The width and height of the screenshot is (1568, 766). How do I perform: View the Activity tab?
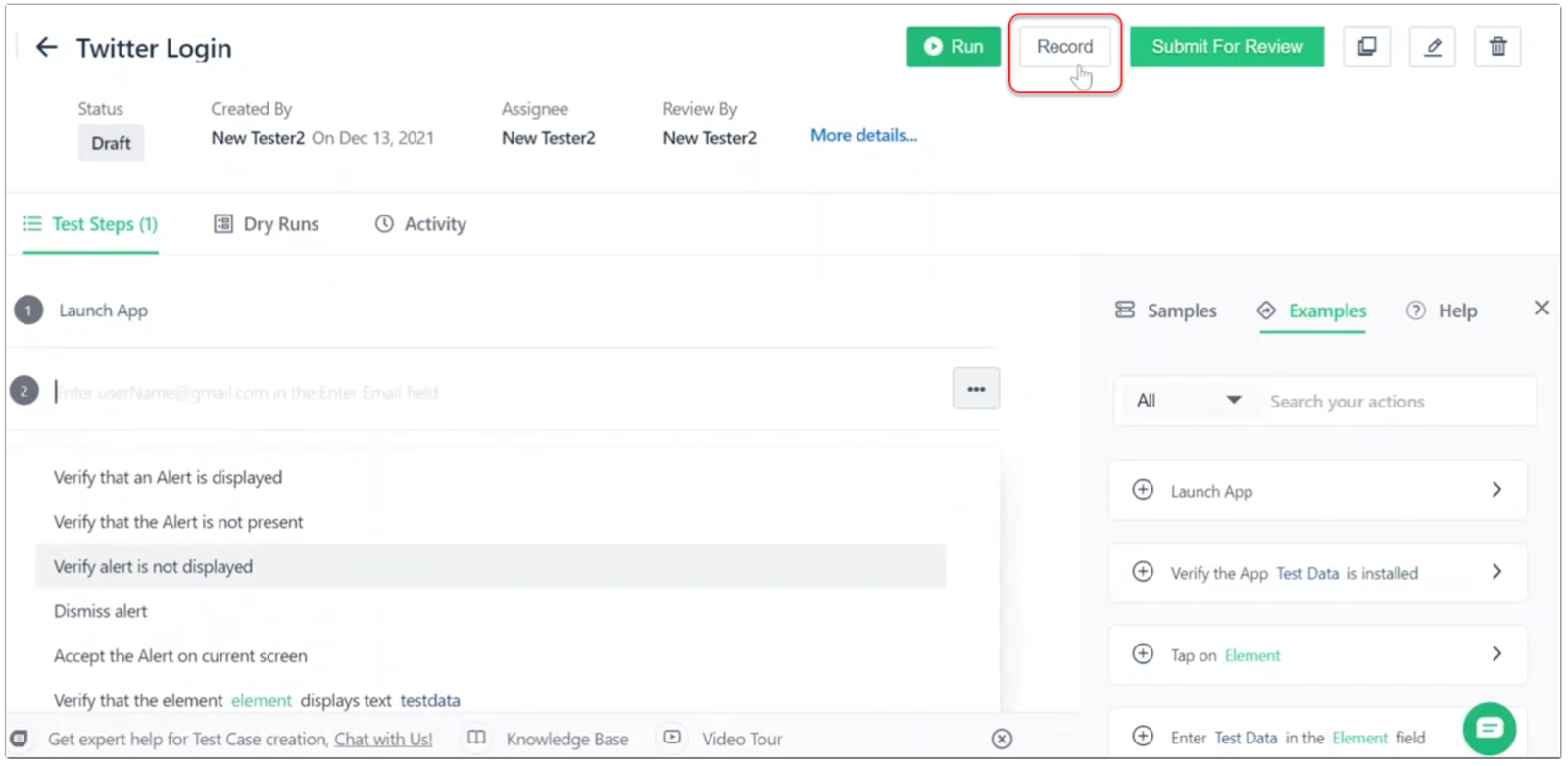tap(420, 224)
